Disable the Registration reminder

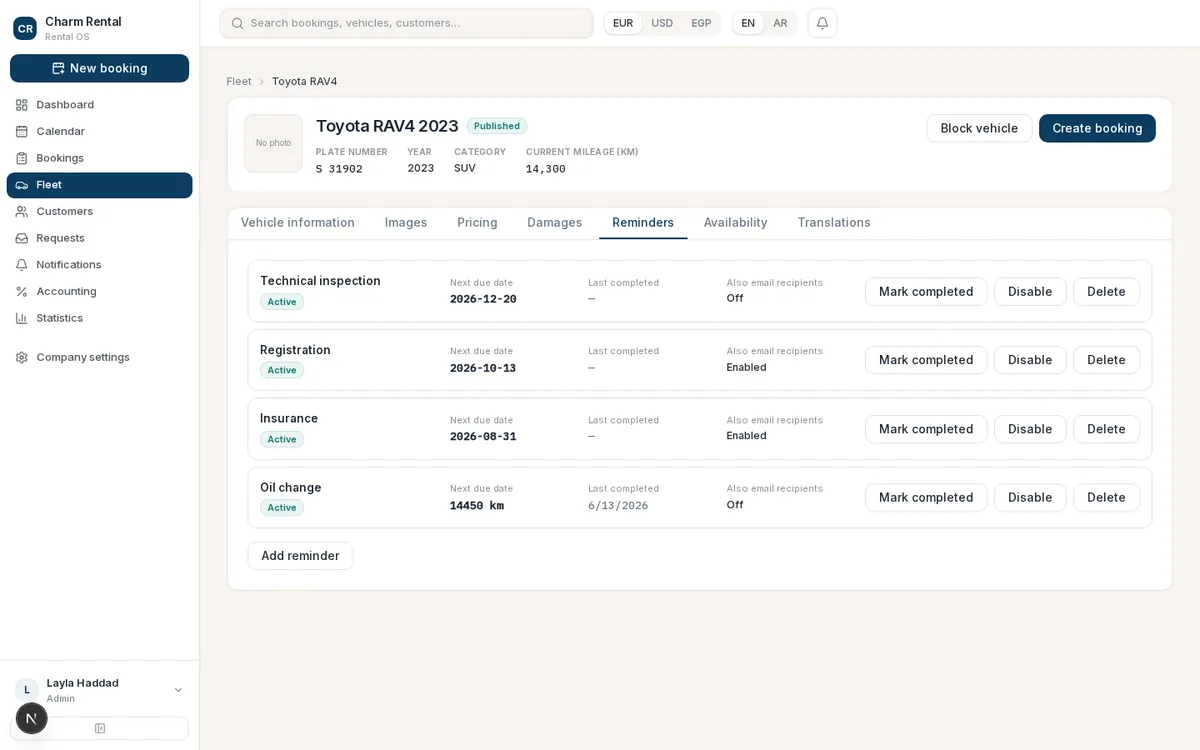point(1030,360)
